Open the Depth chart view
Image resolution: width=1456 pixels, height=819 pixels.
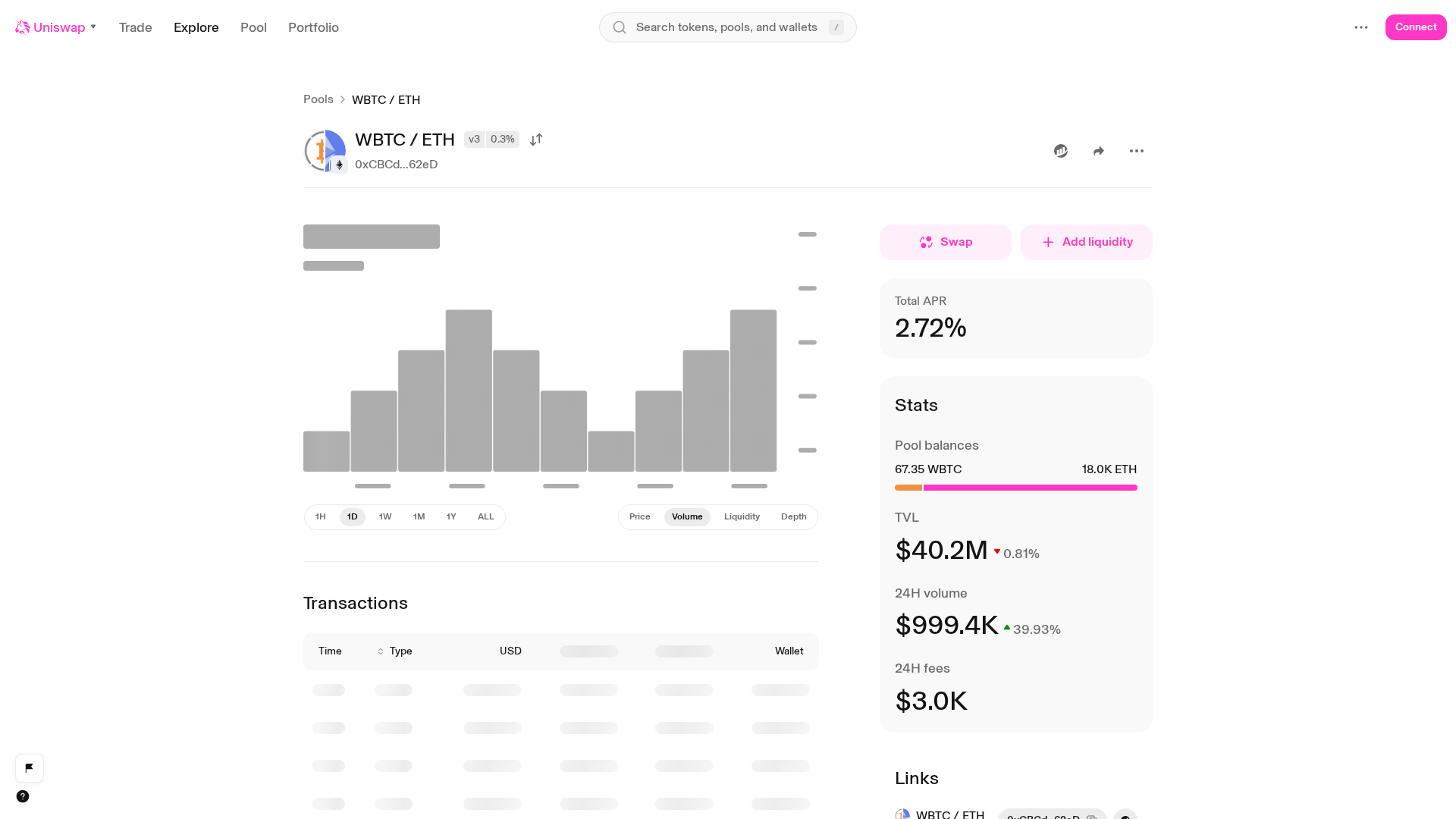coord(794,517)
